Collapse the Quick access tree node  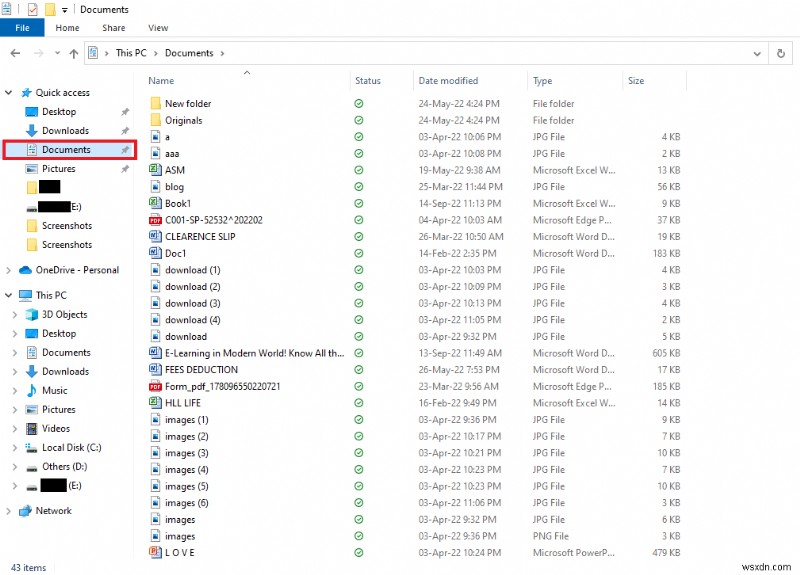coord(9,92)
